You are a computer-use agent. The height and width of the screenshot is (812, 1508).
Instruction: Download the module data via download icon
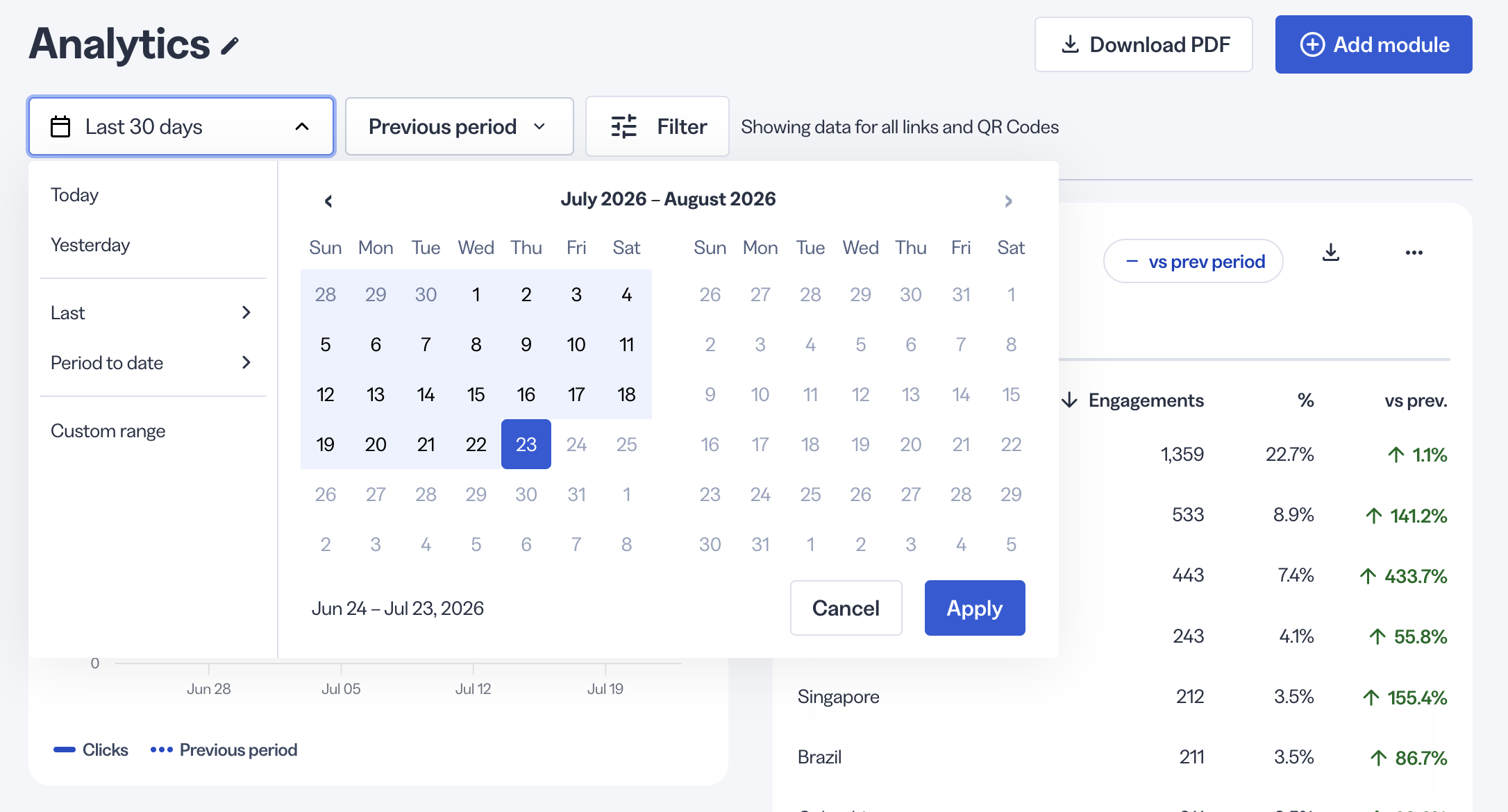pyautogui.click(x=1330, y=253)
